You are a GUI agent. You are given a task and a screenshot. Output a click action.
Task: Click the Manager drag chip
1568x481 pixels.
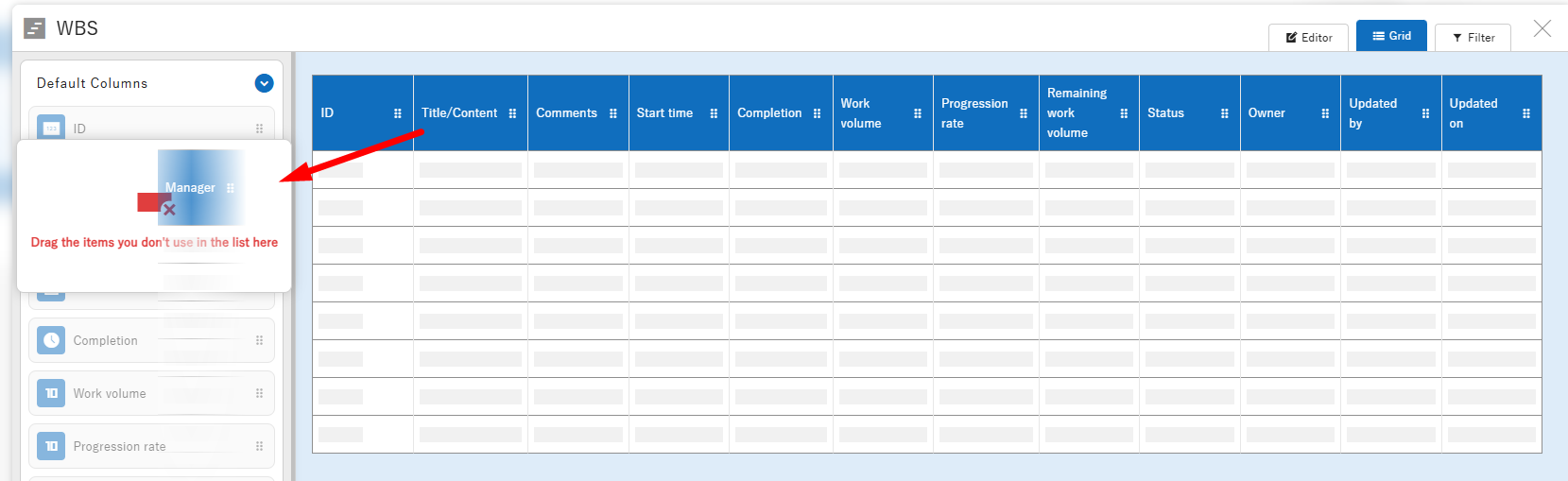click(x=200, y=187)
